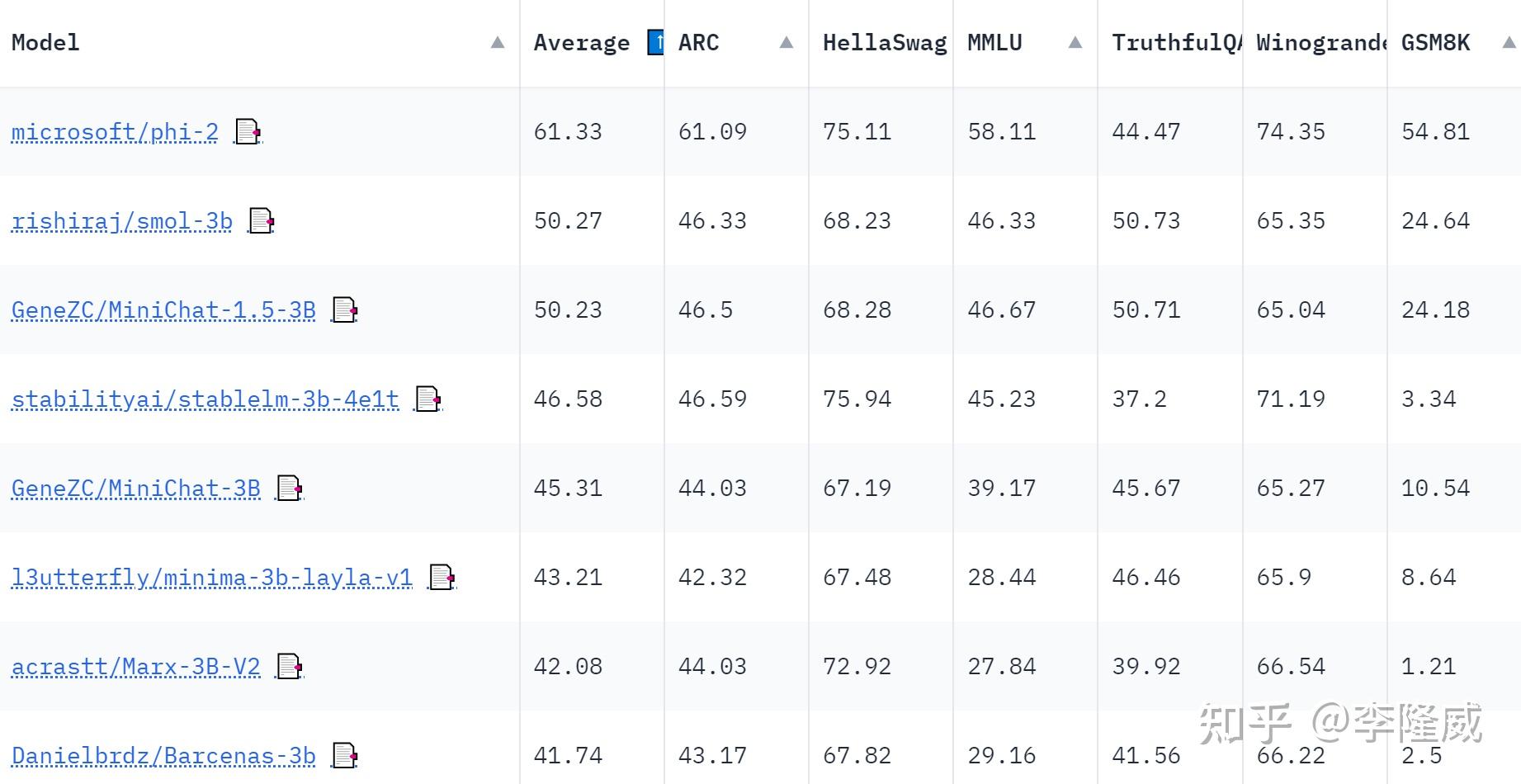
Task: Sort by Model column arrow
Action: 497,42
